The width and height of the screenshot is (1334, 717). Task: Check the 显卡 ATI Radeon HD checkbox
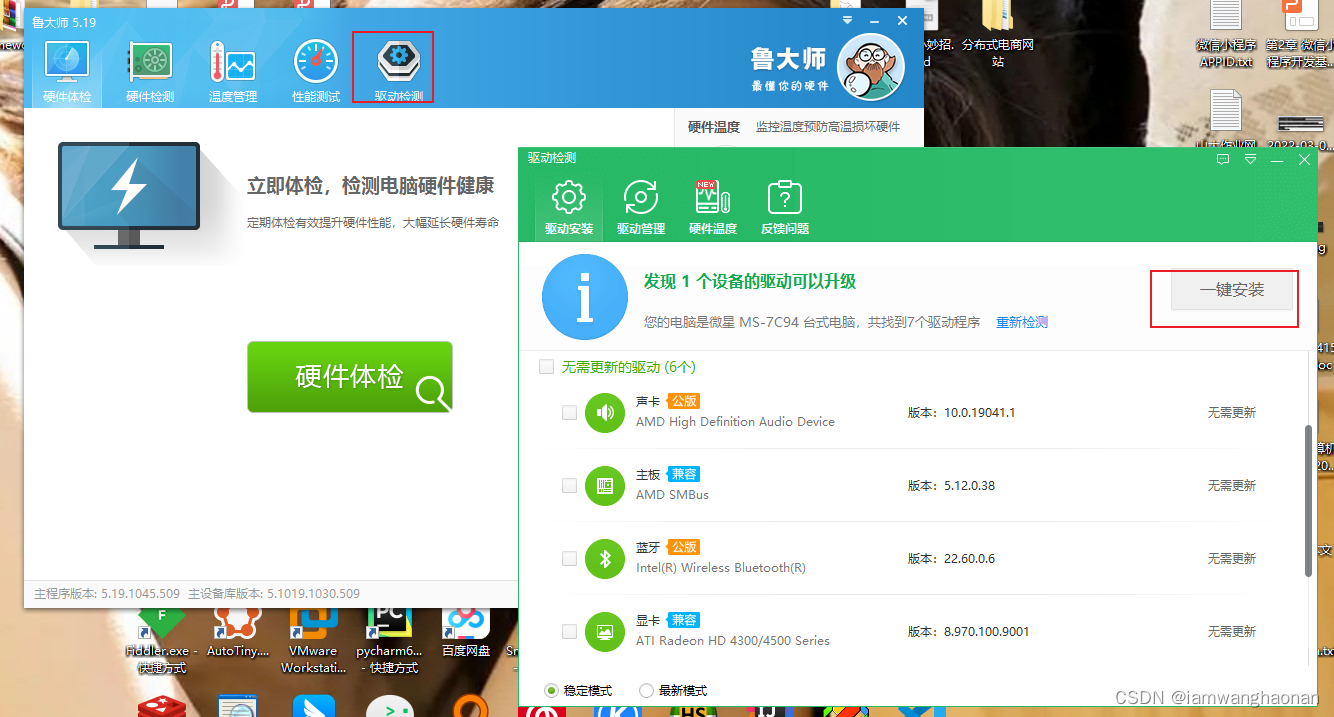point(569,631)
